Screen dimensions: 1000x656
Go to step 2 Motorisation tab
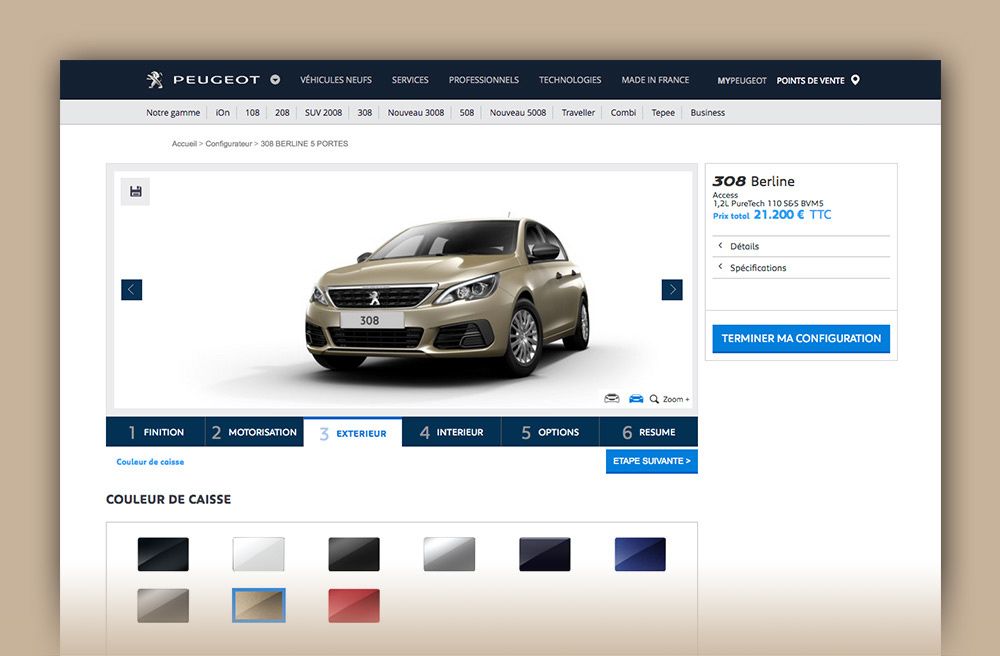click(x=254, y=432)
